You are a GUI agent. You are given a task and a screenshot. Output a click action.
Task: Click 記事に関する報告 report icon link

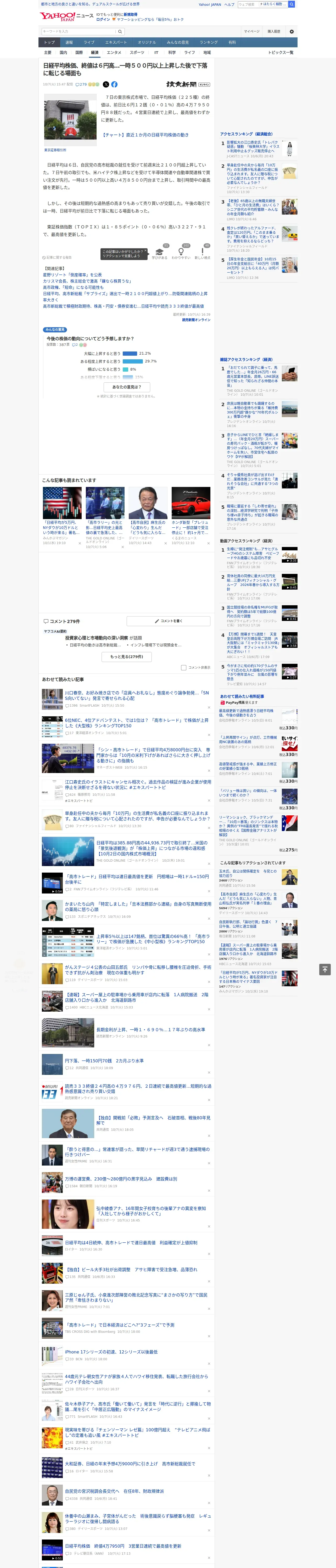point(57,257)
